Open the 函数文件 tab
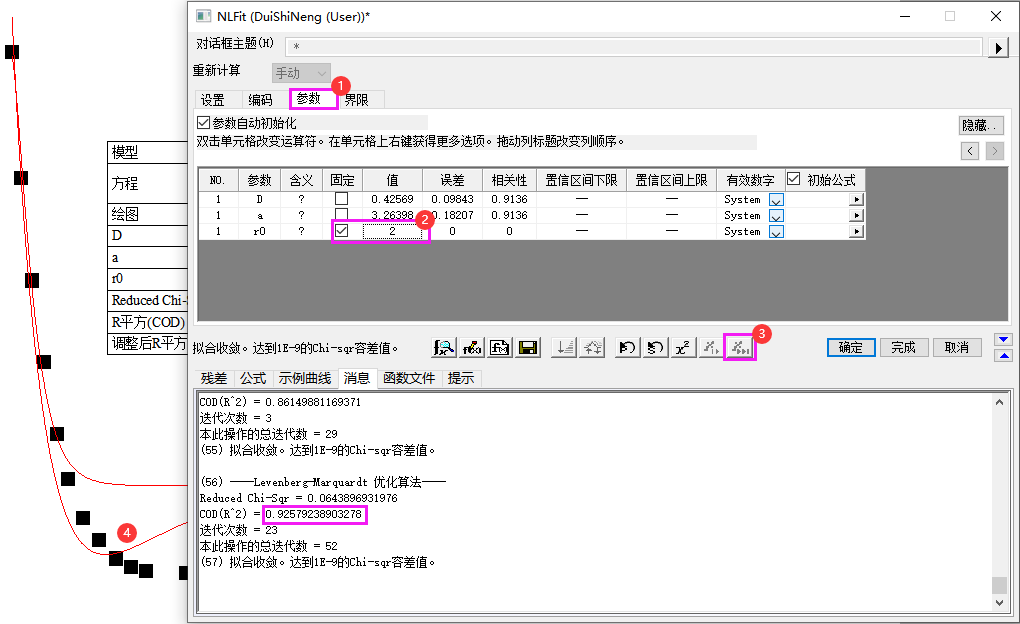Viewport: 1020px width, 624px height. [x=409, y=378]
